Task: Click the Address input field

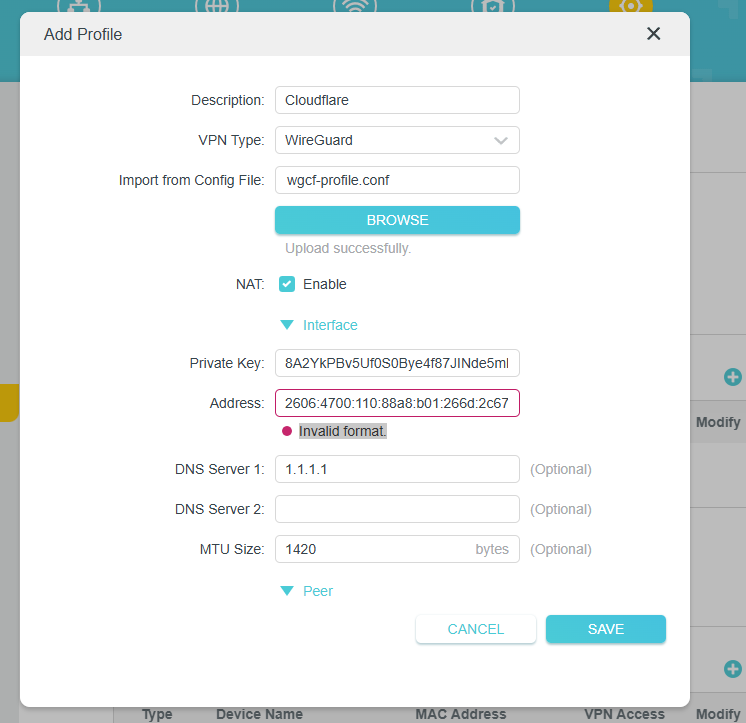Action: 397,403
